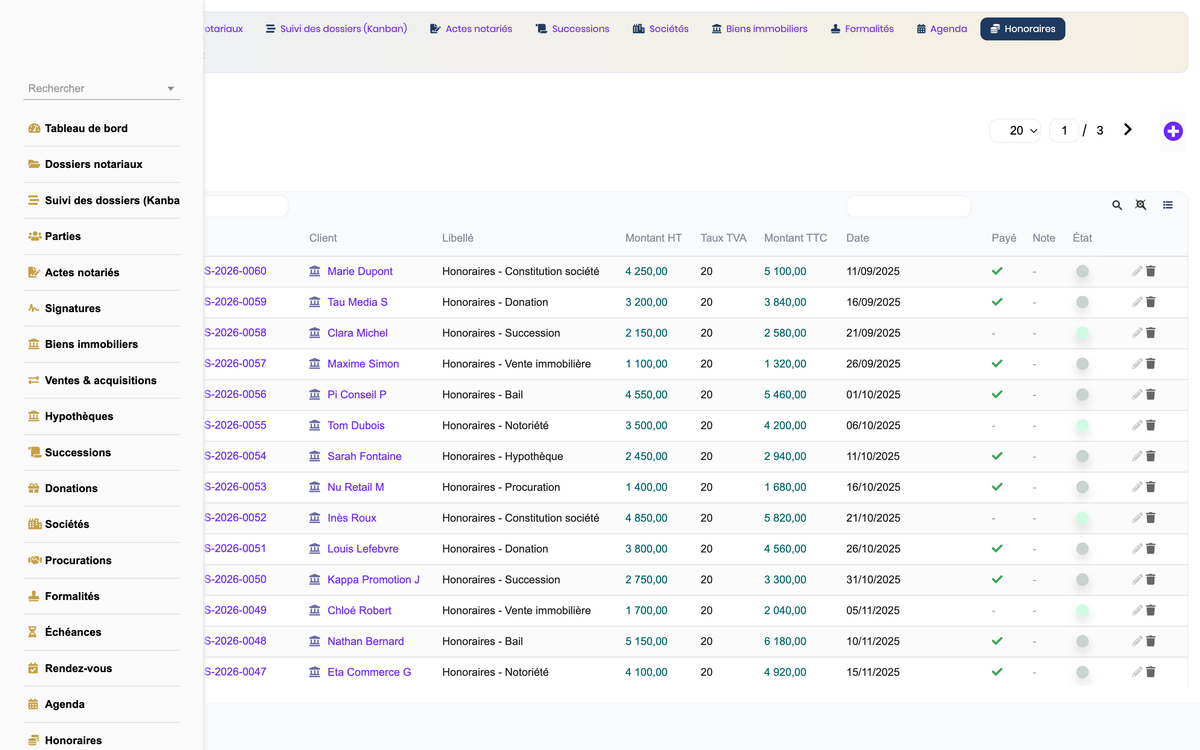Edit the Maxime Simon row
Viewport: 1200px width, 750px height.
click(x=1137, y=364)
